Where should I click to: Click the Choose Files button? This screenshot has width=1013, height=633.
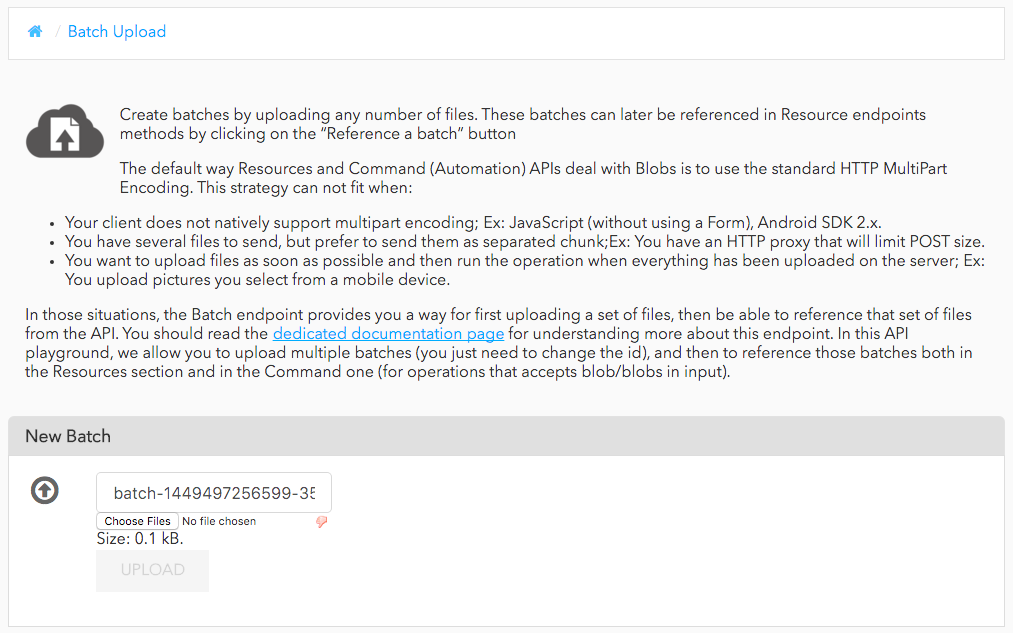[x=137, y=521]
